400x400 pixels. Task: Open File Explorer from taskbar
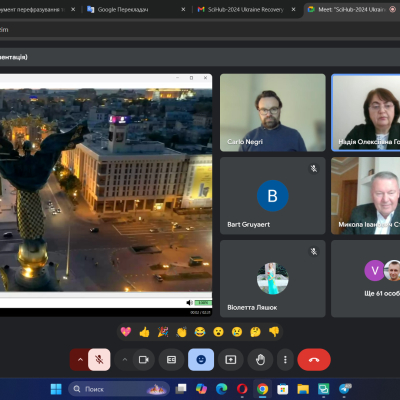(303, 389)
